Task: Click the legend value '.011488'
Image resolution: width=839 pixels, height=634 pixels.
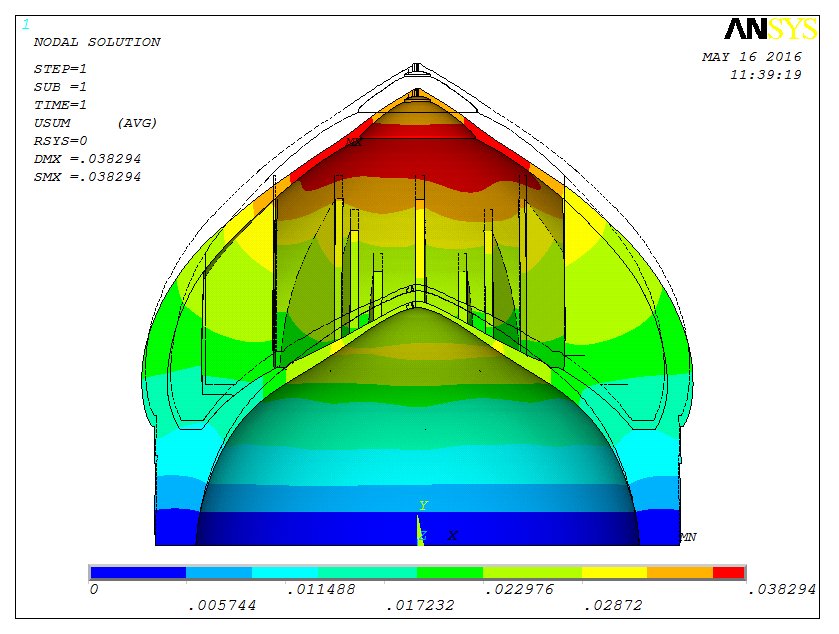Action: pos(321,590)
